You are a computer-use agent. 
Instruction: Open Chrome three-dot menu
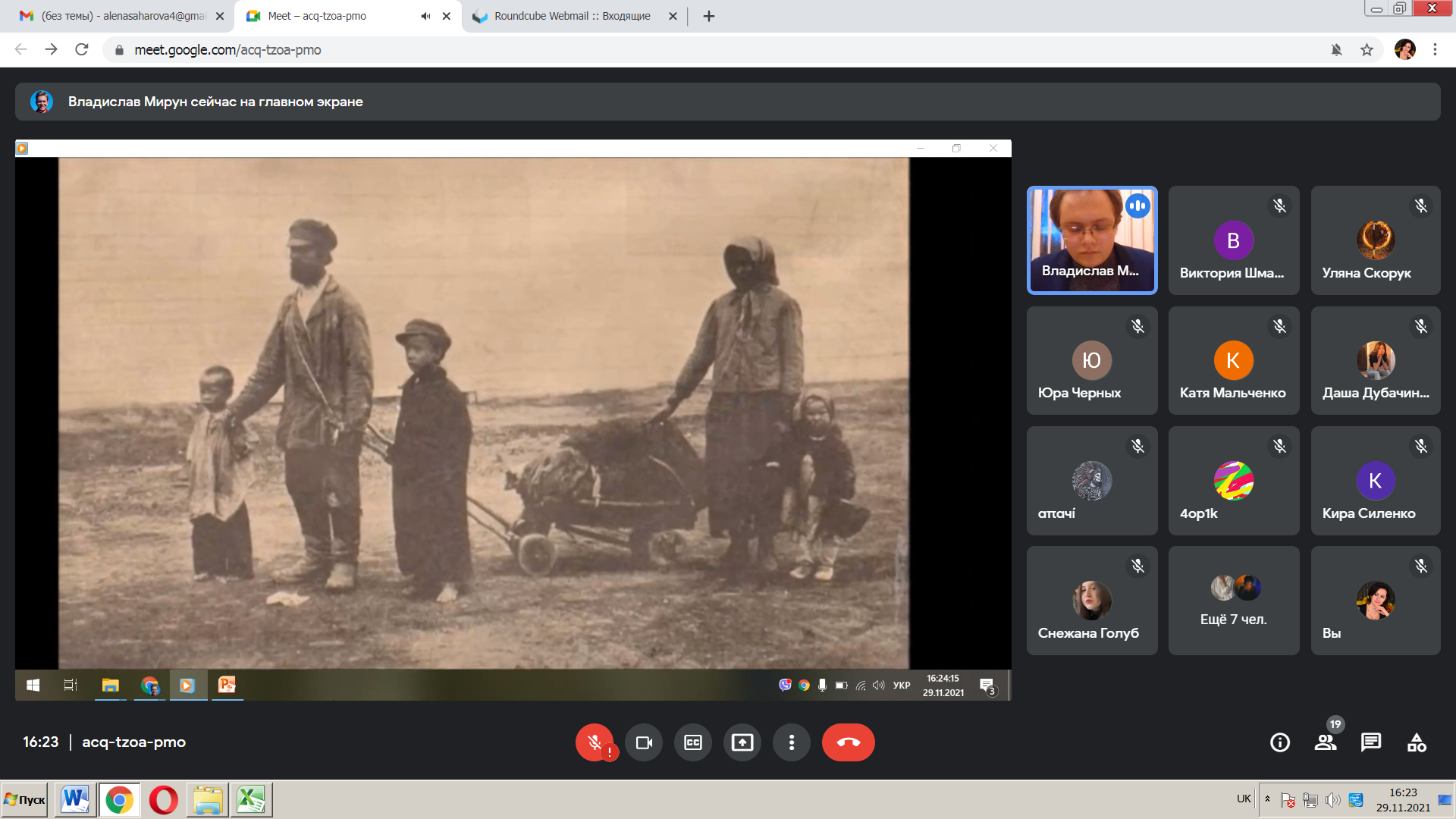coord(1435,50)
